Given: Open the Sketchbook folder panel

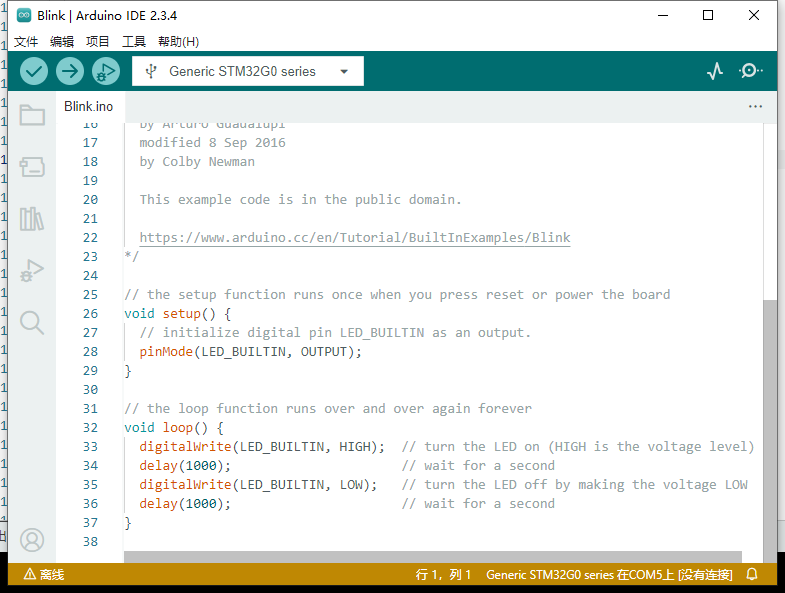Looking at the screenshot, I should pyautogui.click(x=32, y=115).
